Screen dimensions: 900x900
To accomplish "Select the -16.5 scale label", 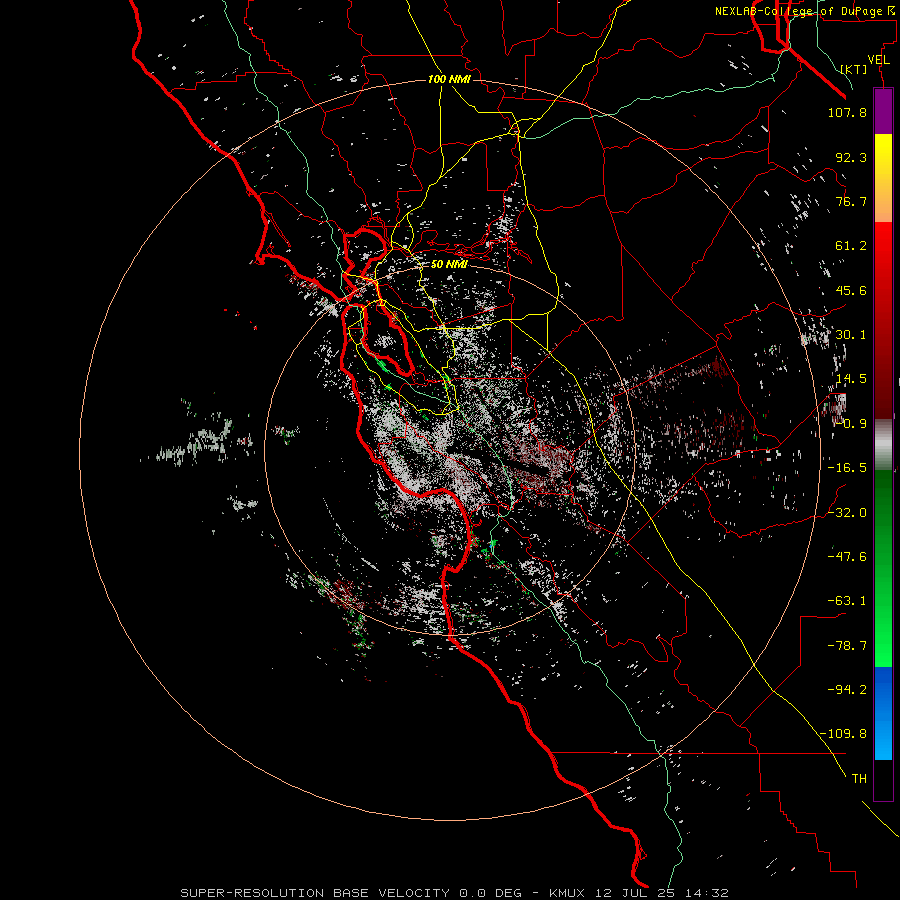I will 847,468.
